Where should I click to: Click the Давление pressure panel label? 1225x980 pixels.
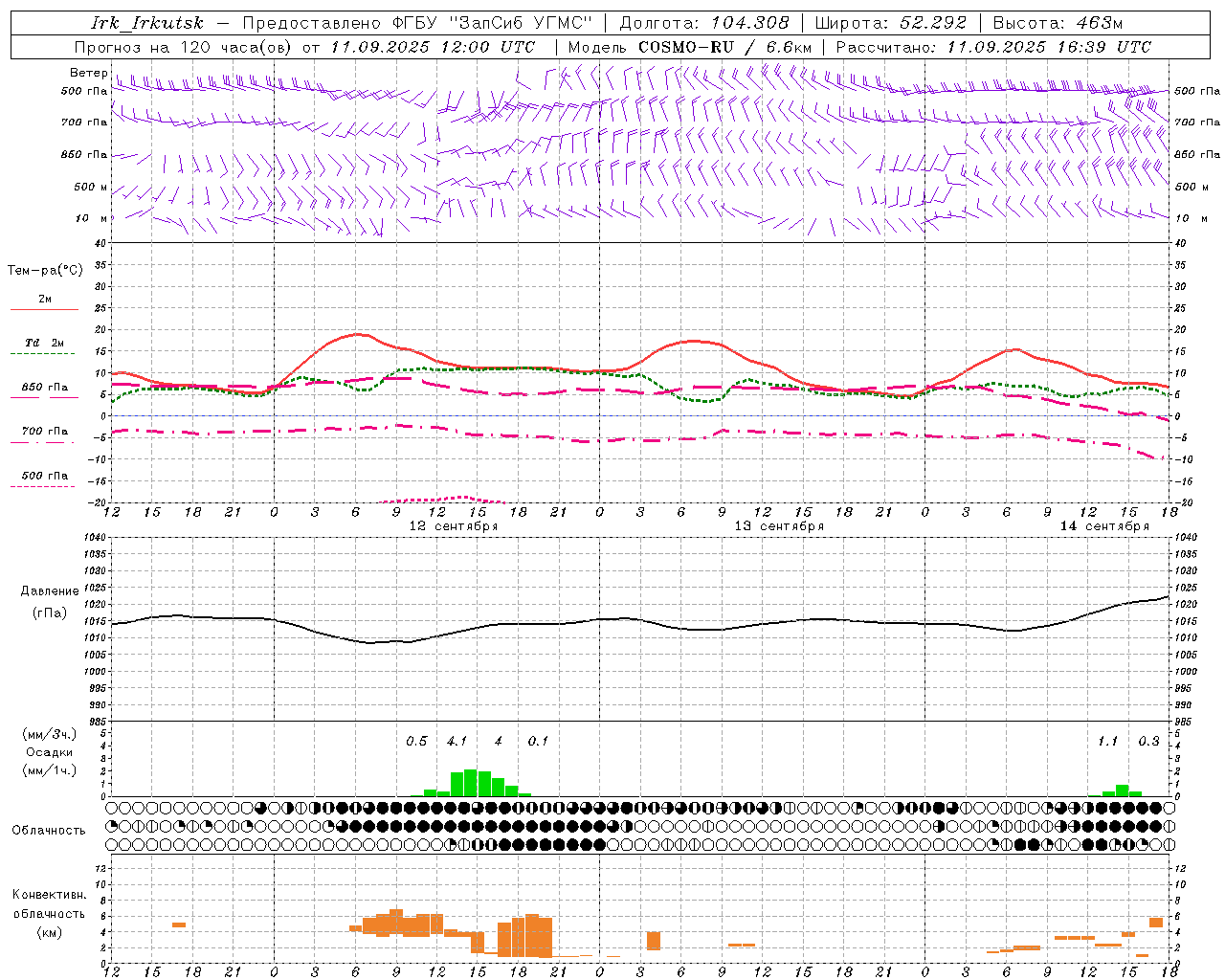50,591
